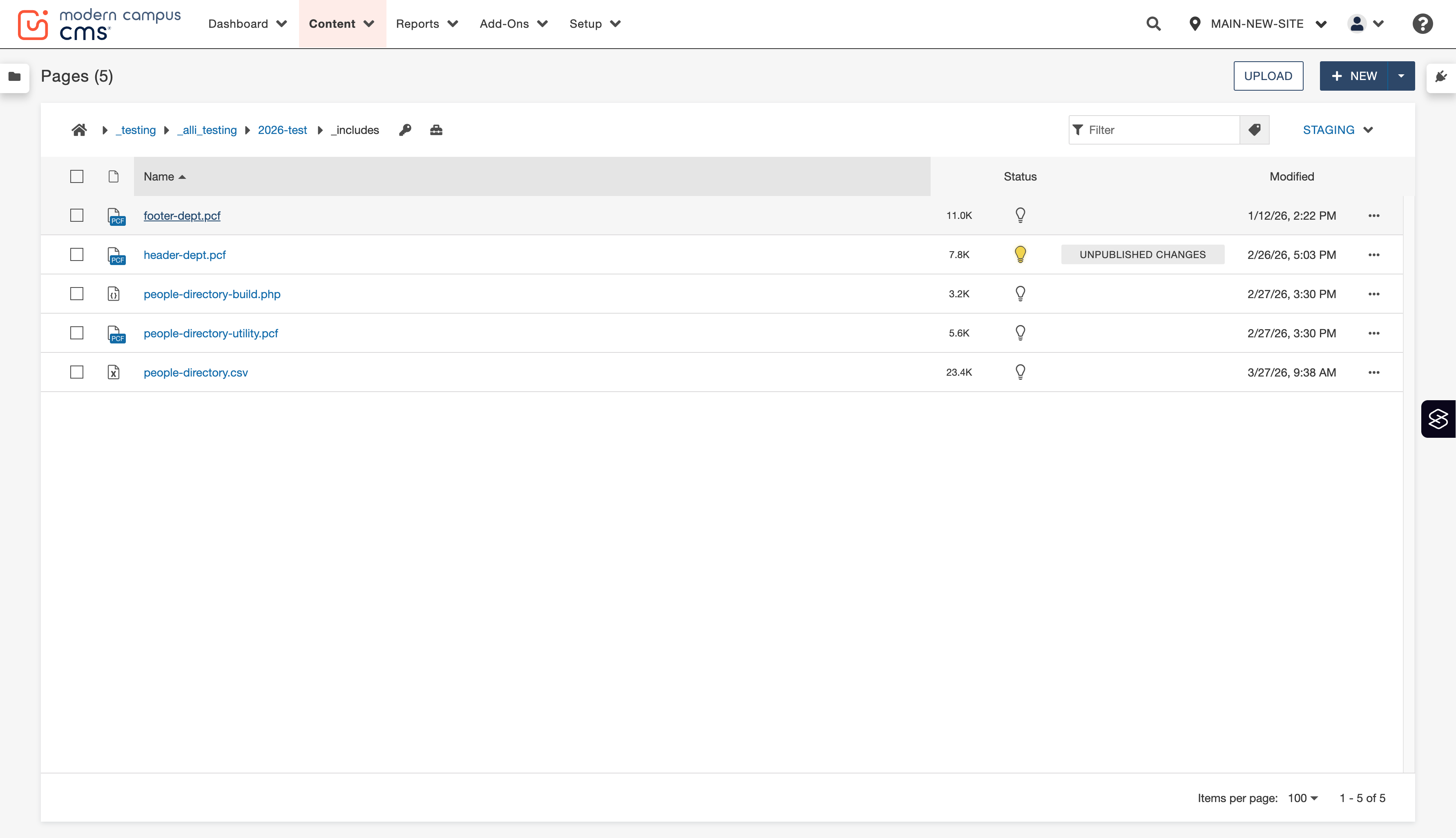Viewport: 1456px width, 838px height.
Task: Select the header-dept.pcf checkbox
Action: [x=76, y=254]
